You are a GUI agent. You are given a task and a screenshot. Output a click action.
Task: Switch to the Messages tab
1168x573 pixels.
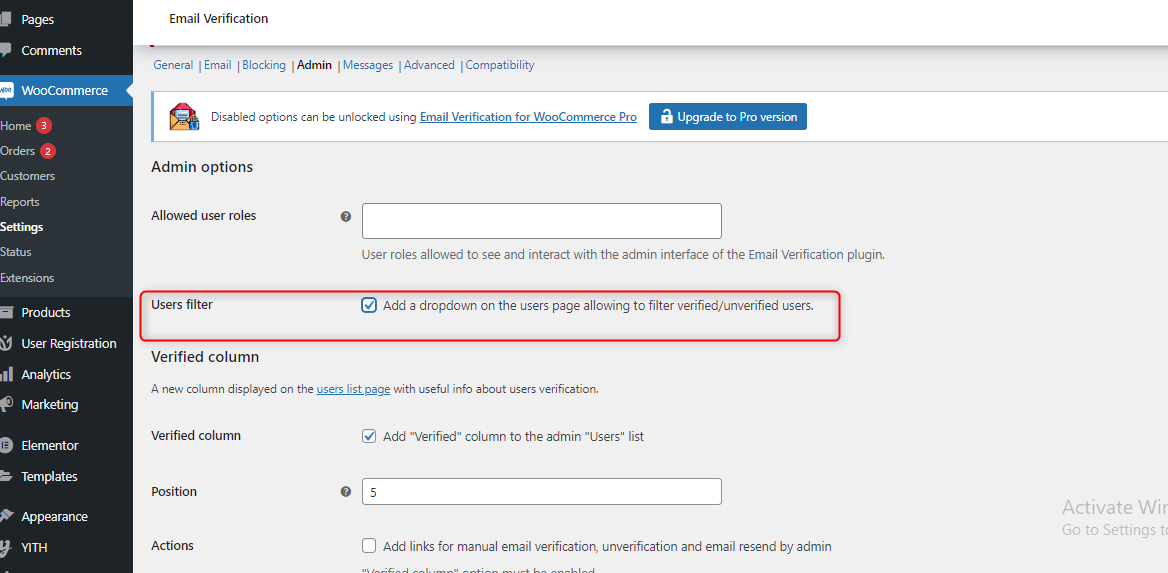pos(368,66)
